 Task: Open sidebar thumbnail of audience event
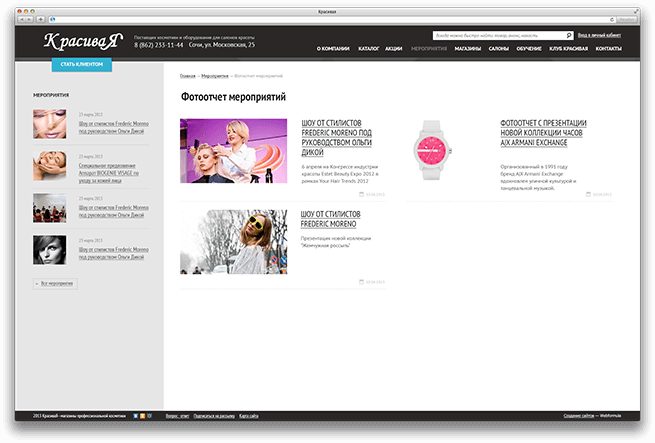(50, 207)
